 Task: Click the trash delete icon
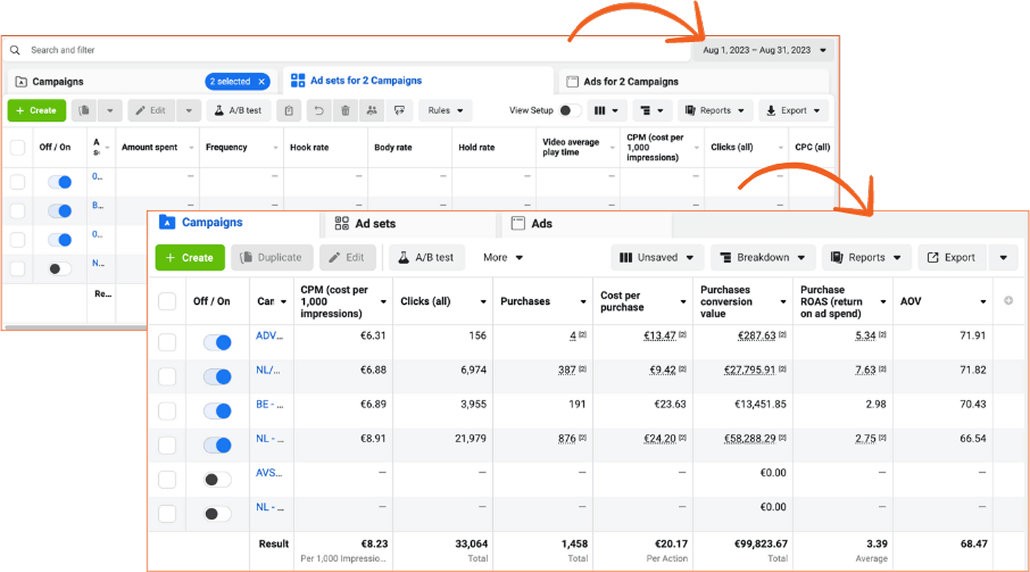point(346,110)
